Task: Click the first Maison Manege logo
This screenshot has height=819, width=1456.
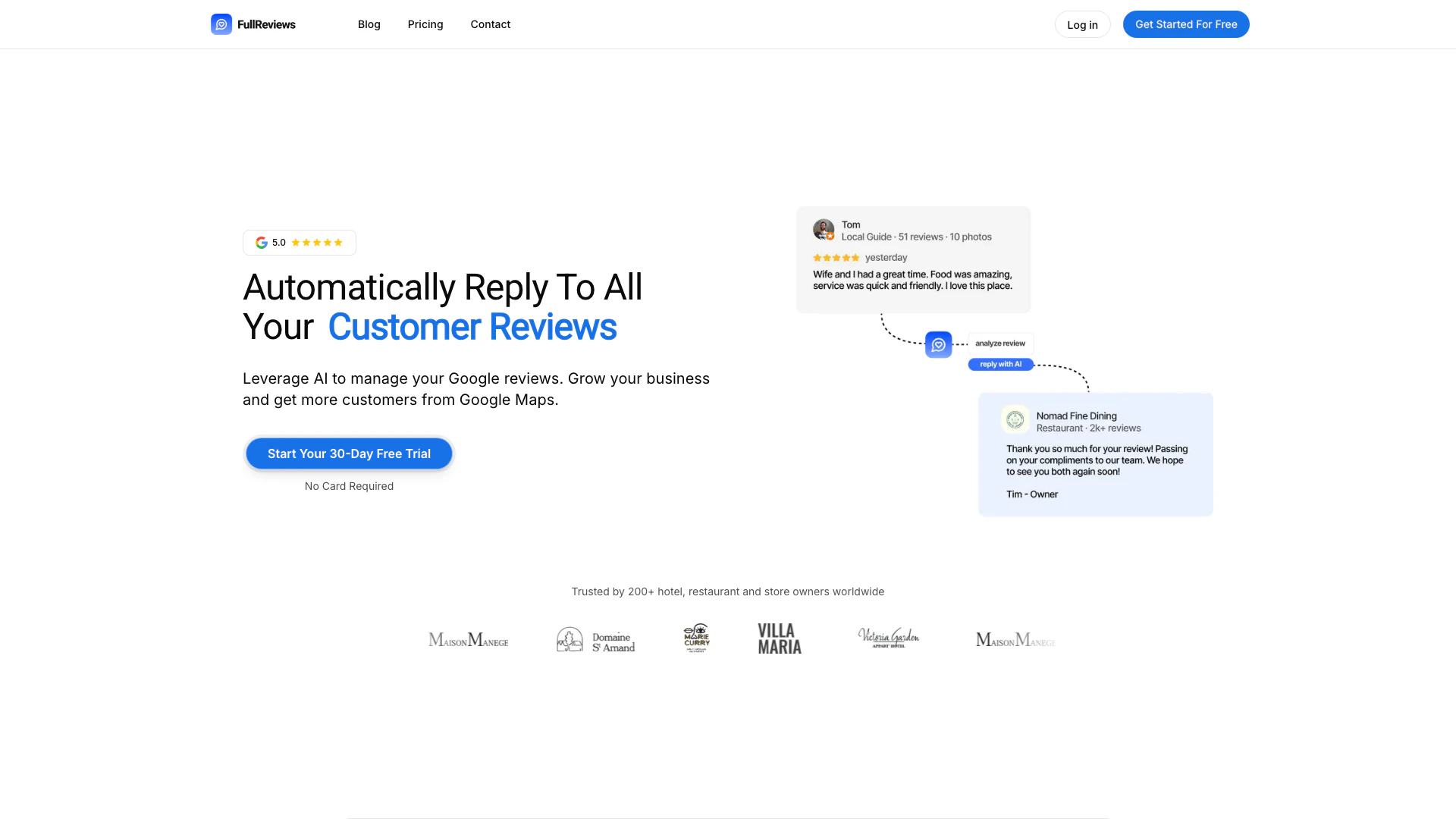Action: click(x=468, y=640)
